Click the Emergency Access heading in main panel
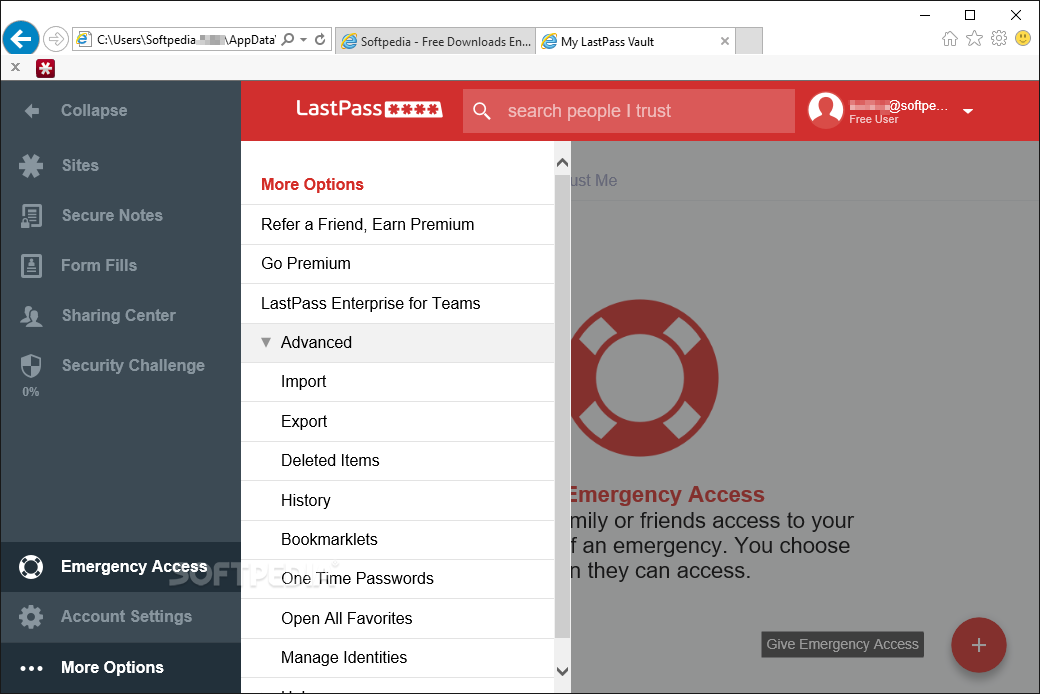This screenshot has width=1040, height=694. pos(667,494)
